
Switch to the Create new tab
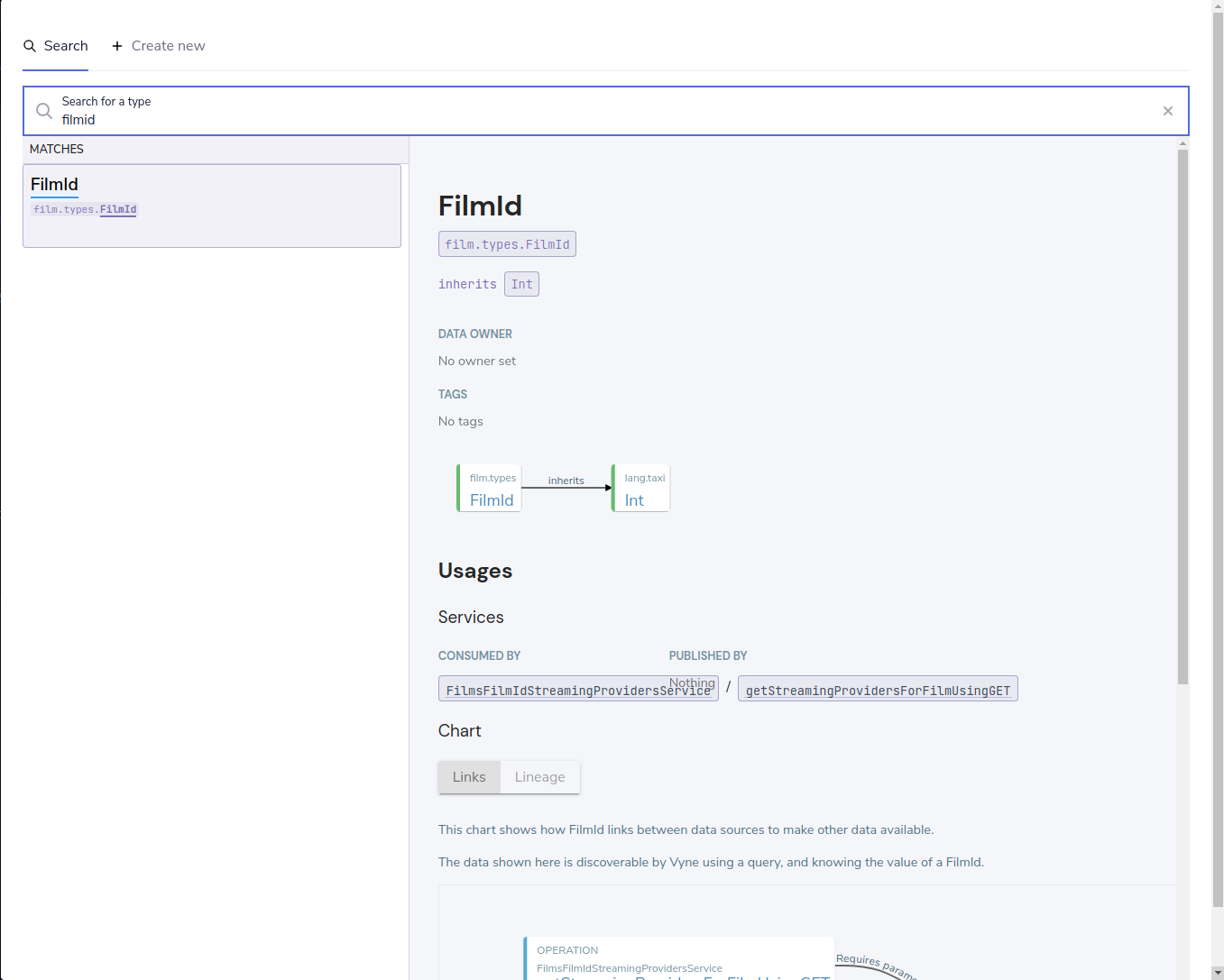tap(158, 46)
